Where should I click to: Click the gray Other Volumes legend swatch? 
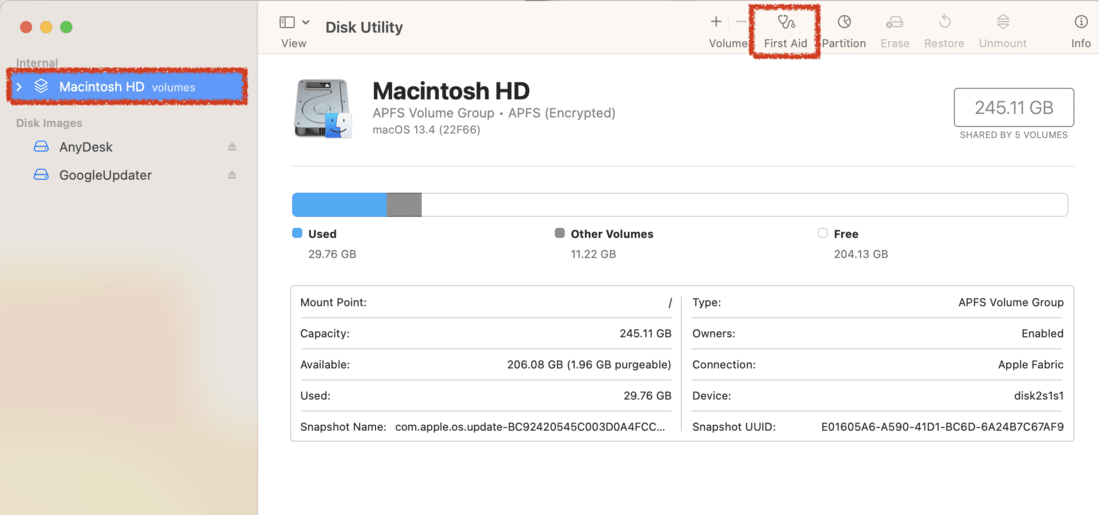pyautogui.click(x=559, y=233)
